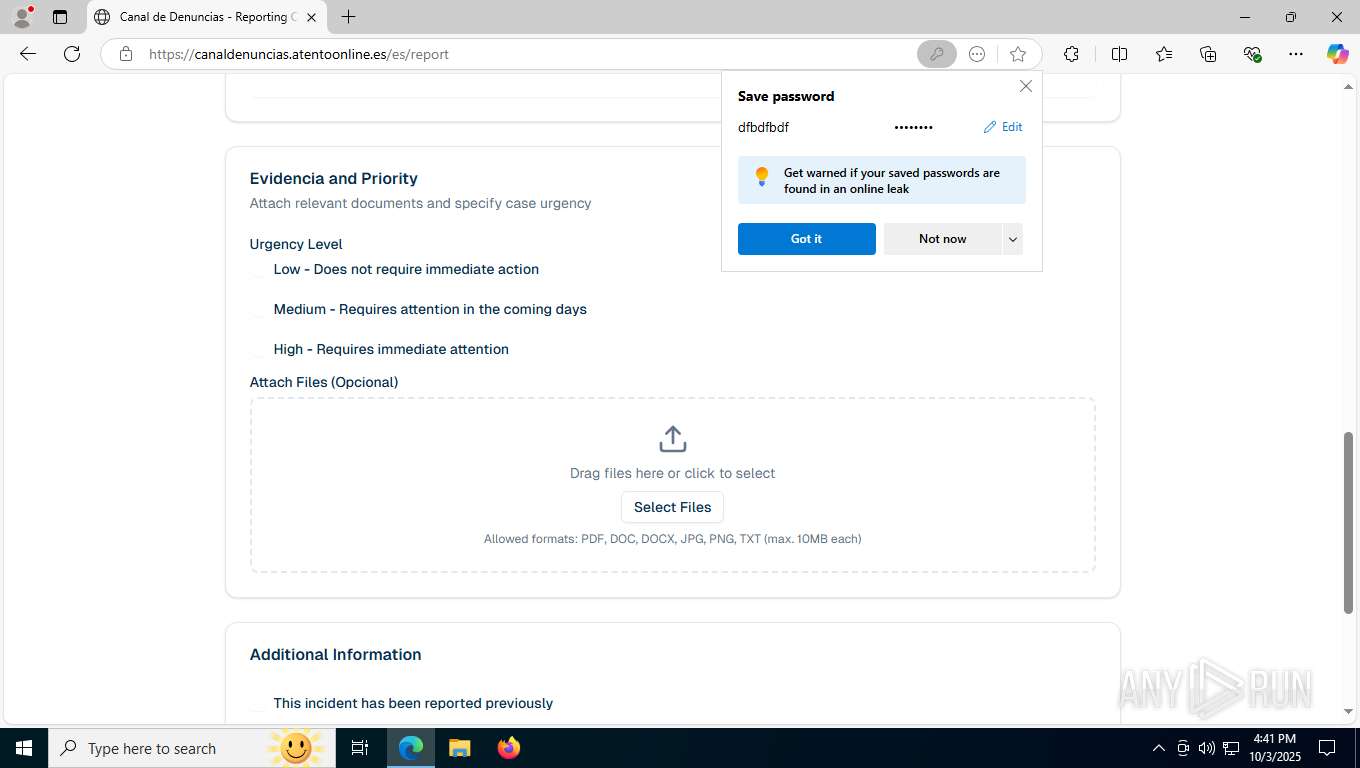Open the volume speaker tray icon
This screenshot has width=1360, height=768.
click(1207, 748)
